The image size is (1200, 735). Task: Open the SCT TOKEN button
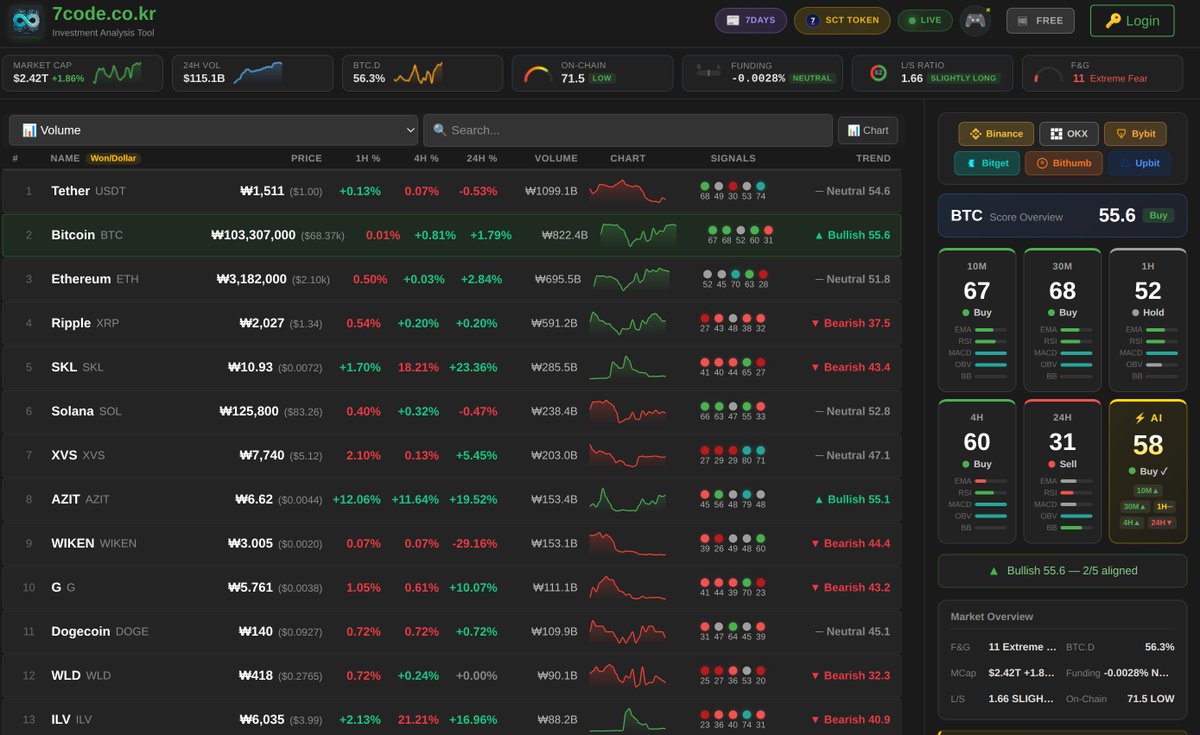point(842,20)
